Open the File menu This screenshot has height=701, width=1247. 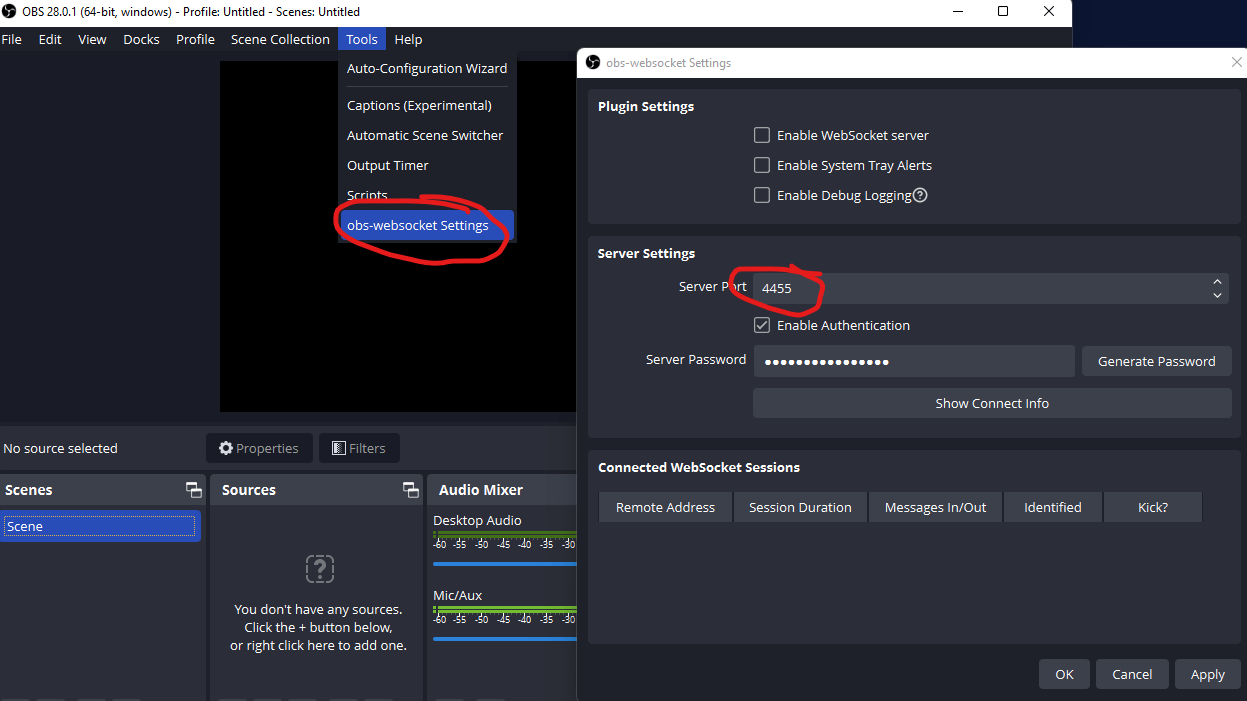coord(12,39)
